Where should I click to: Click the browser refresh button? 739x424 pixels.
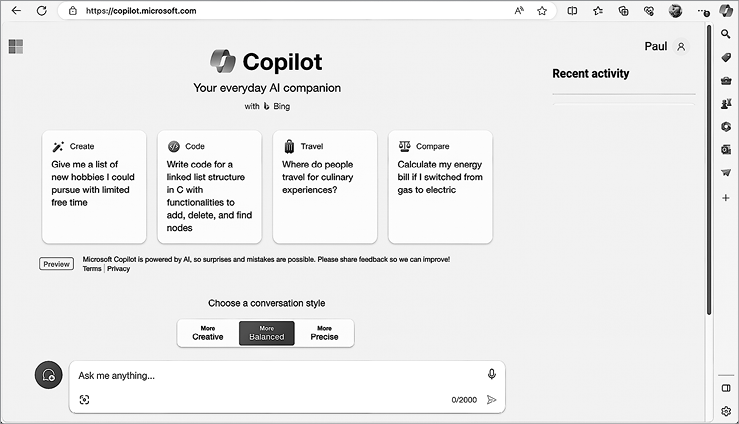coord(41,11)
